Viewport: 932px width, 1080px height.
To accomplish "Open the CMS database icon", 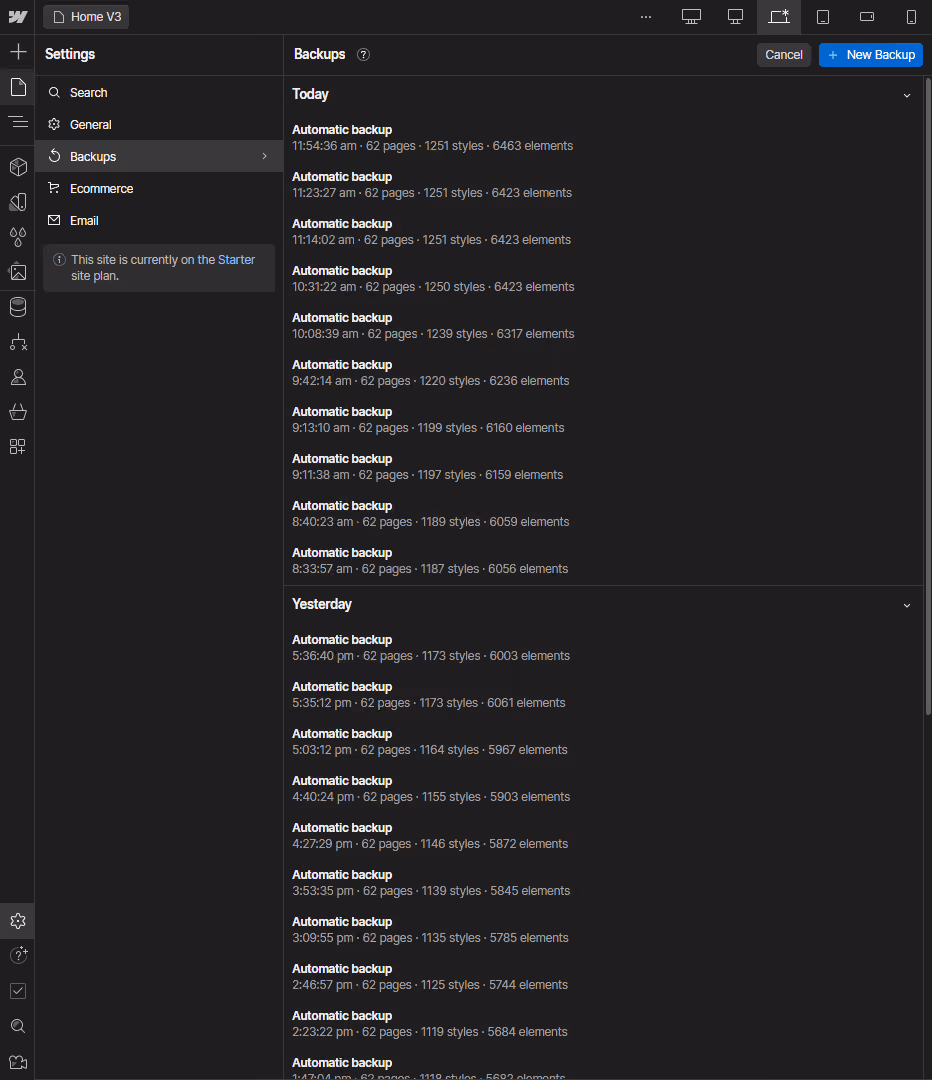I will click(18, 307).
